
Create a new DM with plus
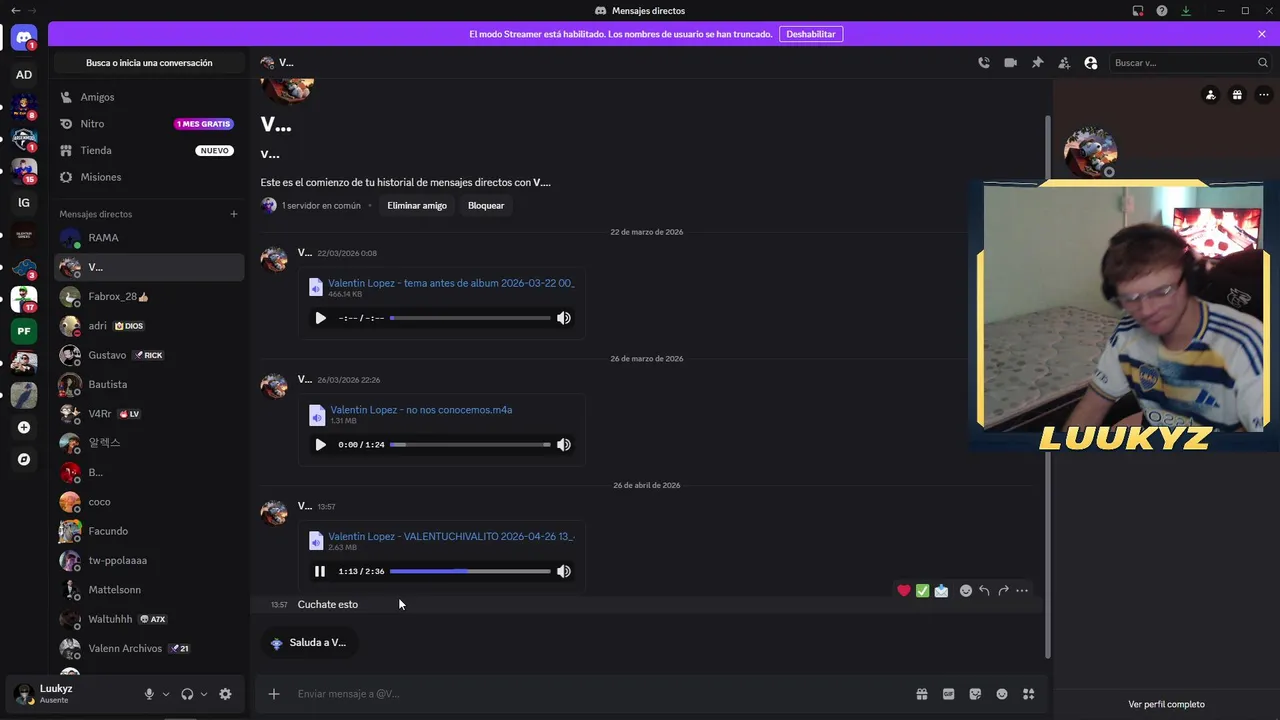click(234, 214)
